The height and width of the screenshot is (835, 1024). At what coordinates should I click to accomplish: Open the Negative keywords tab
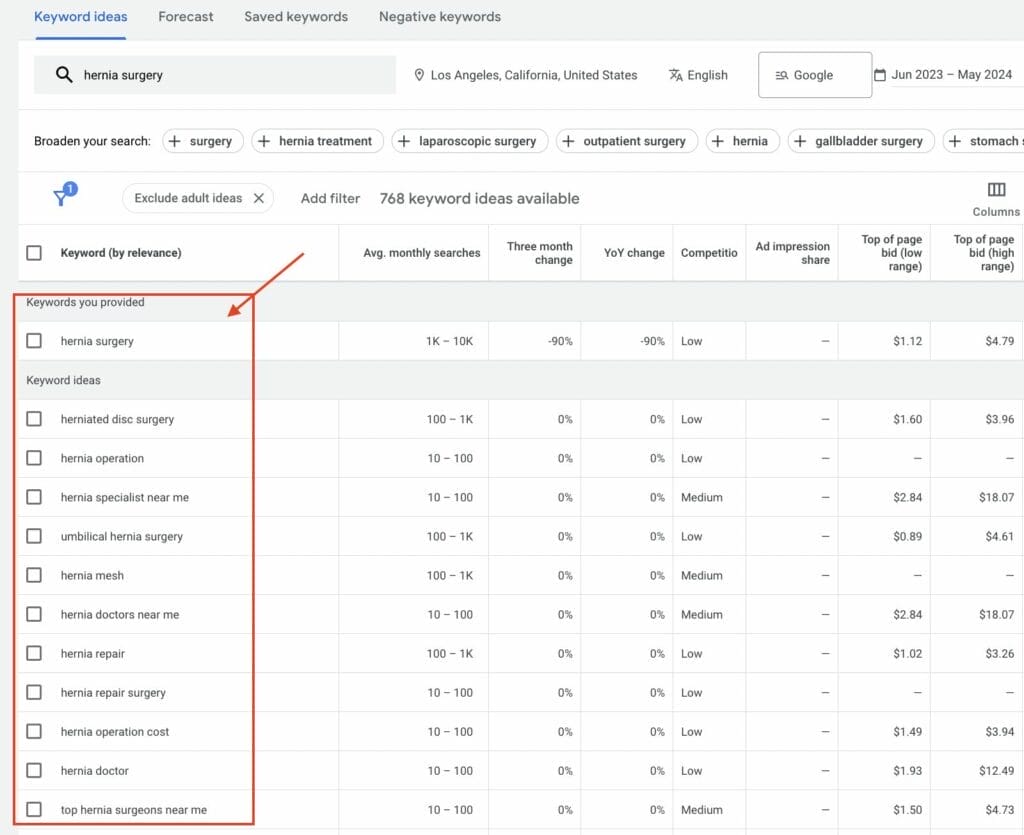click(439, 17)
